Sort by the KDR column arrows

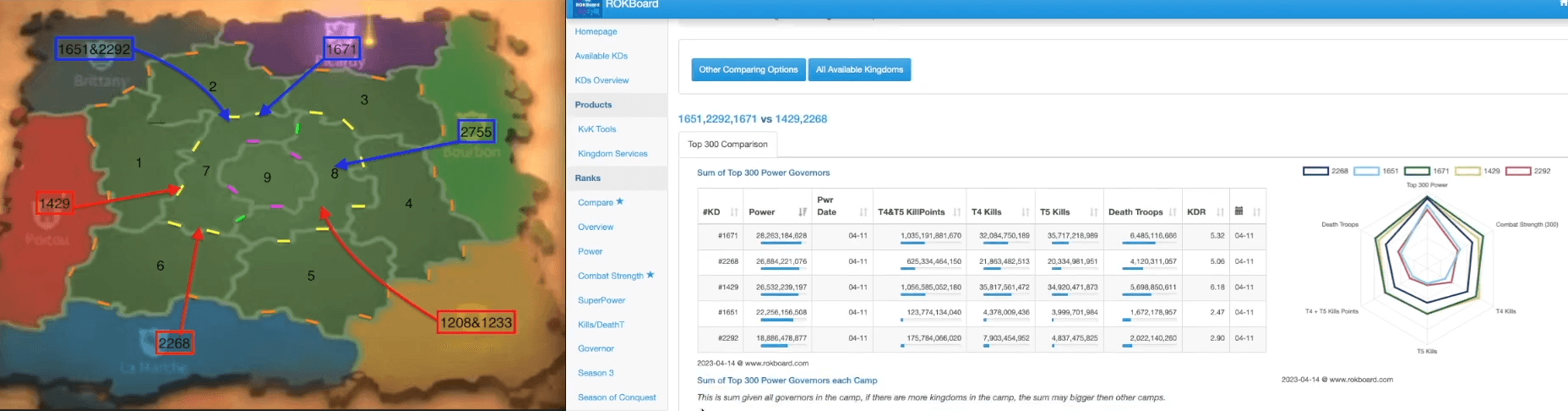(x=1218, y=212)
